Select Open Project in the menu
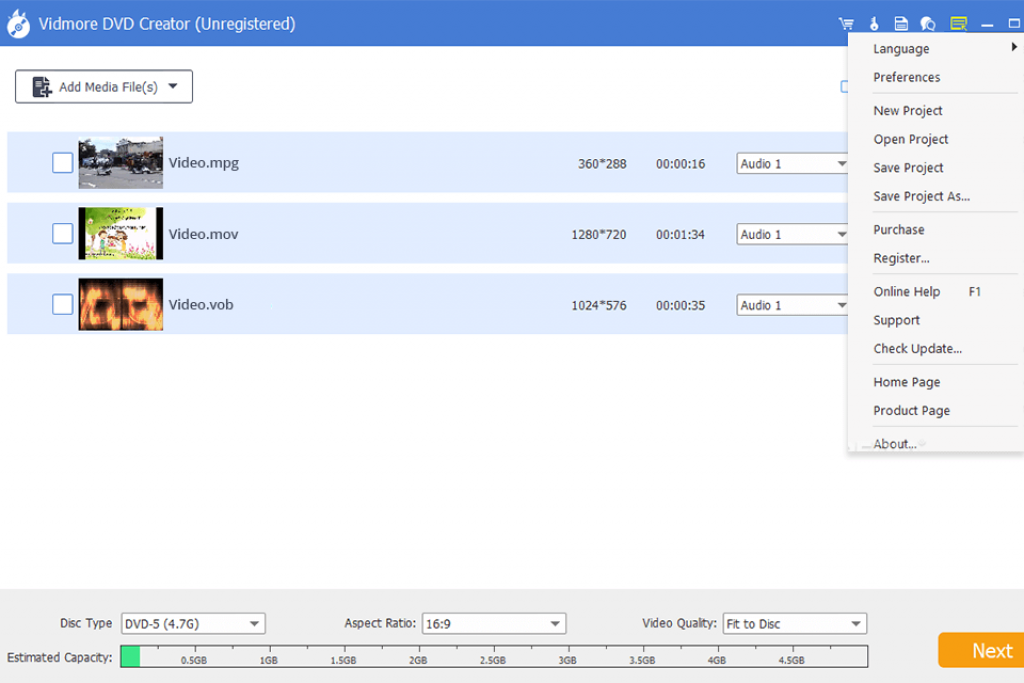The width and height of the screenshot is (1024, 683). [910, 139]
